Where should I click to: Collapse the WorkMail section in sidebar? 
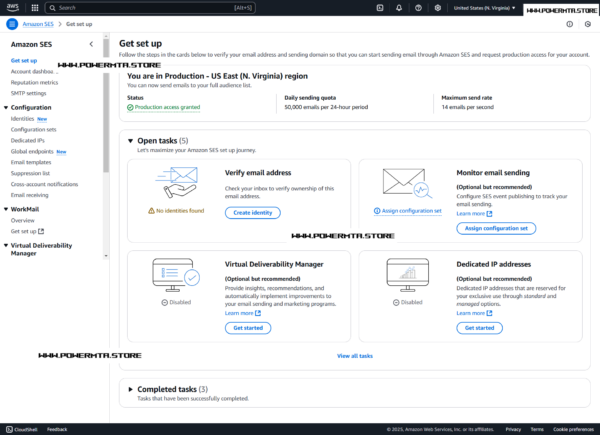coord(6,209)
